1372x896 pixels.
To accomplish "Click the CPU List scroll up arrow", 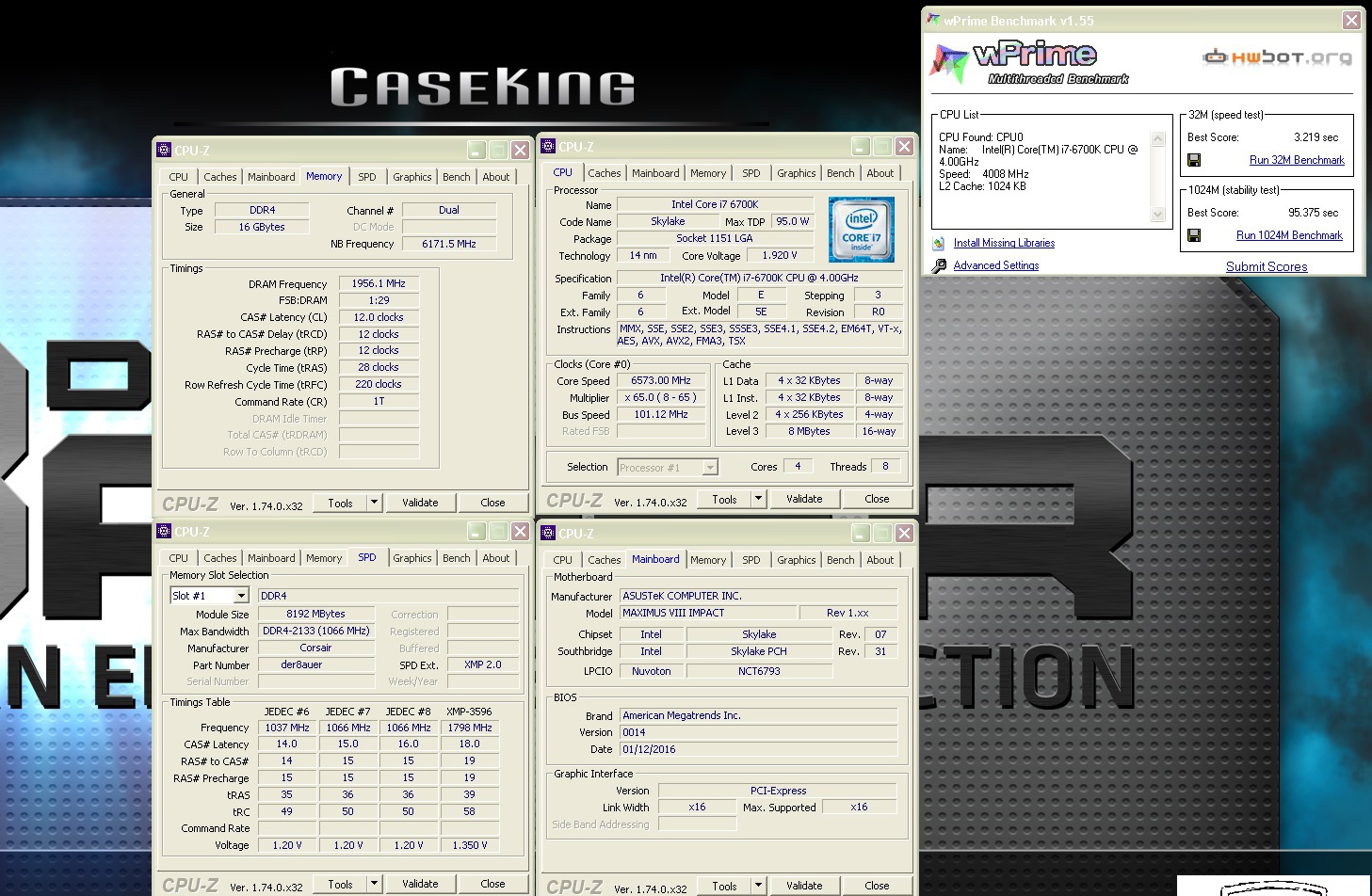I will 1158,138.
